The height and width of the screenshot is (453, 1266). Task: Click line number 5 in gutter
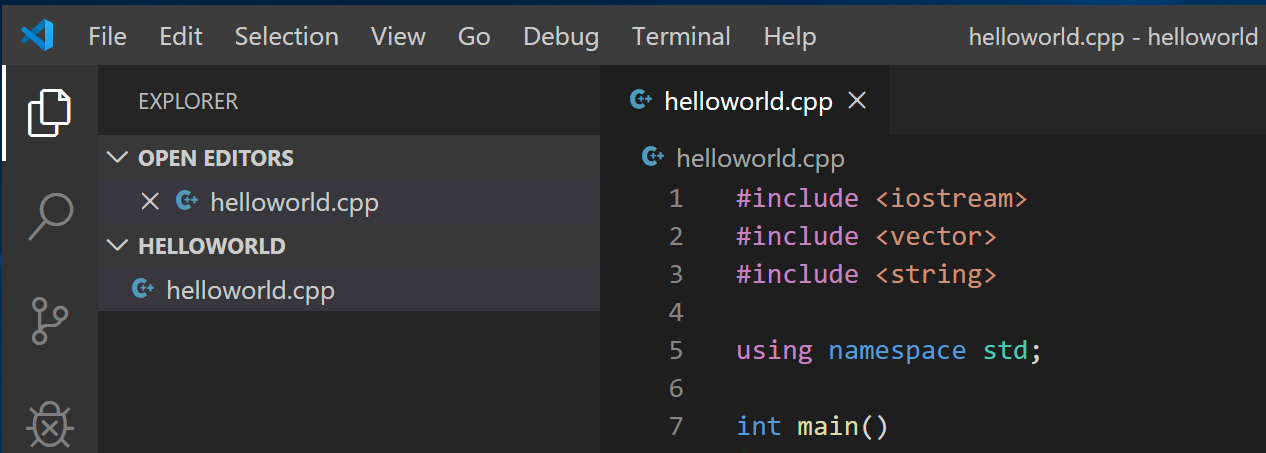click(676, 350)
